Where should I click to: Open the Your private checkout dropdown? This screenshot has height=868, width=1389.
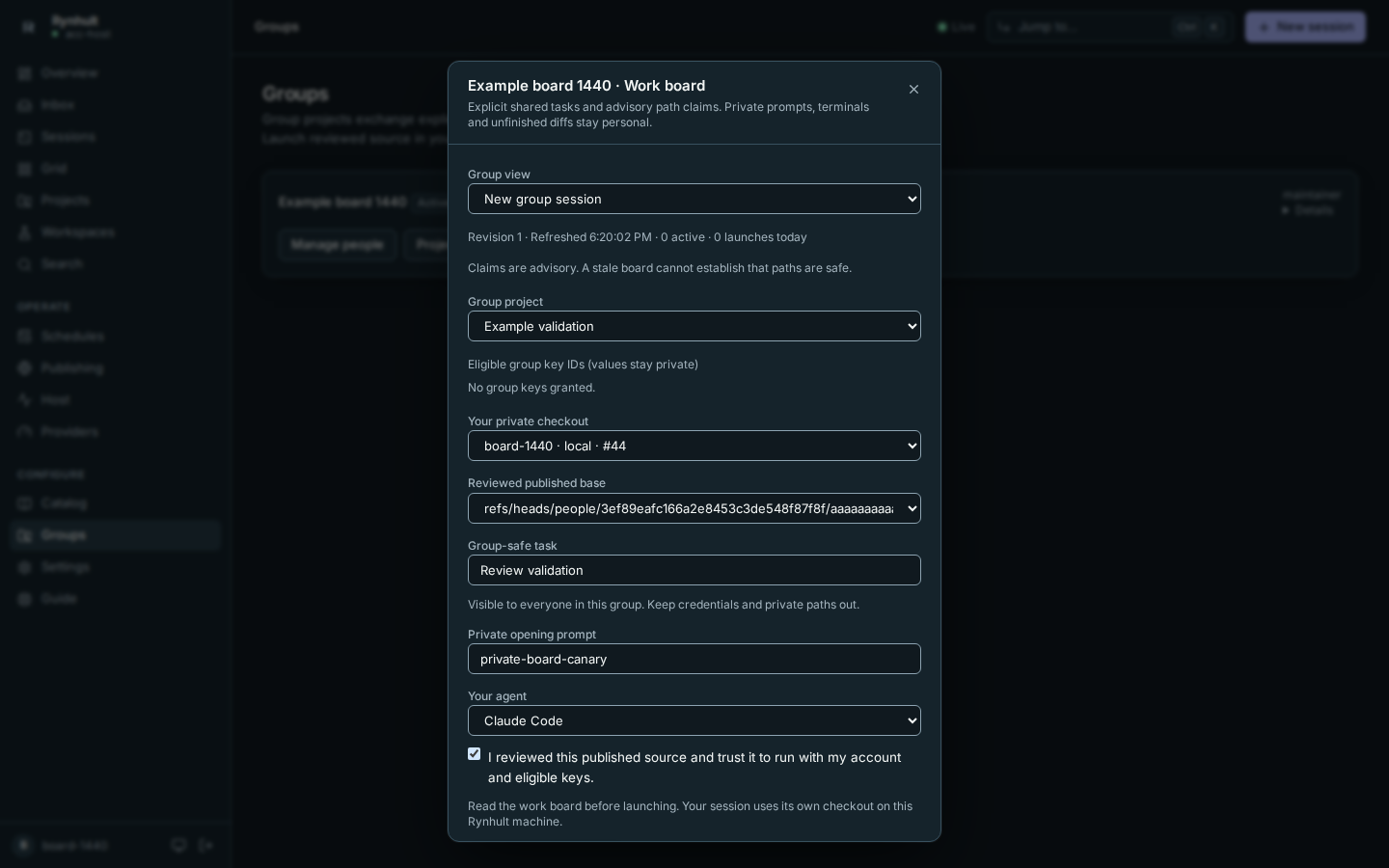694,446
